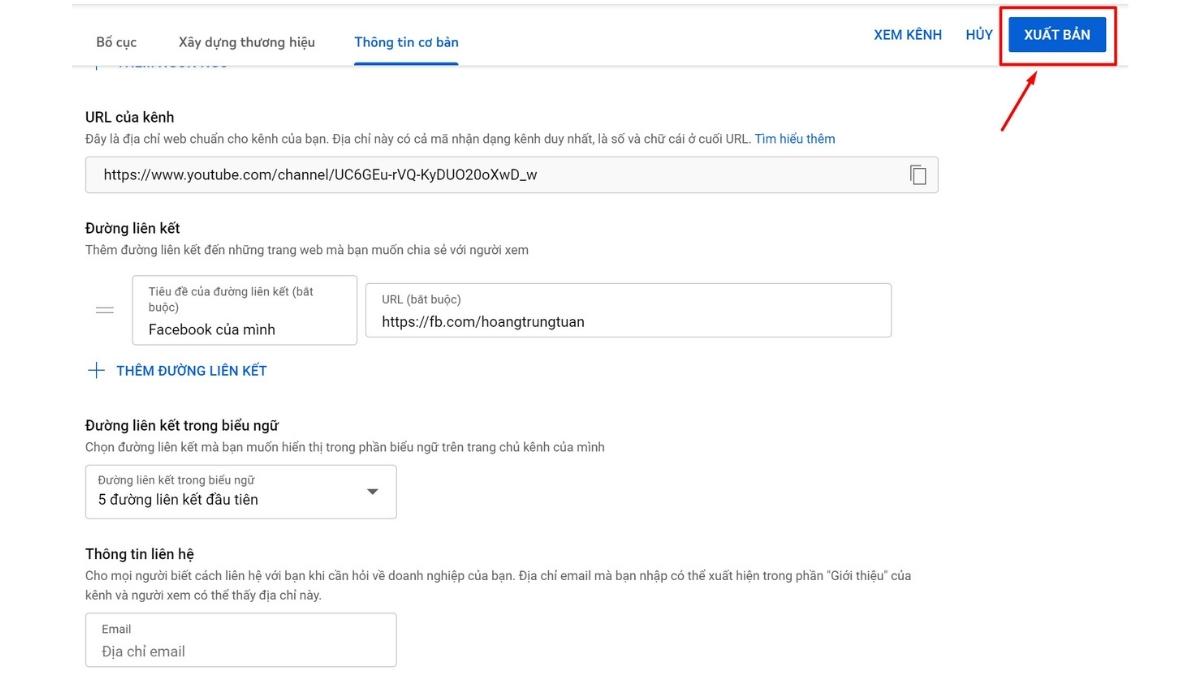Follow the Tìm hiểu thêm link
Image resolution: width=1200 pixels, height=675 pixels.
[794, 139]
